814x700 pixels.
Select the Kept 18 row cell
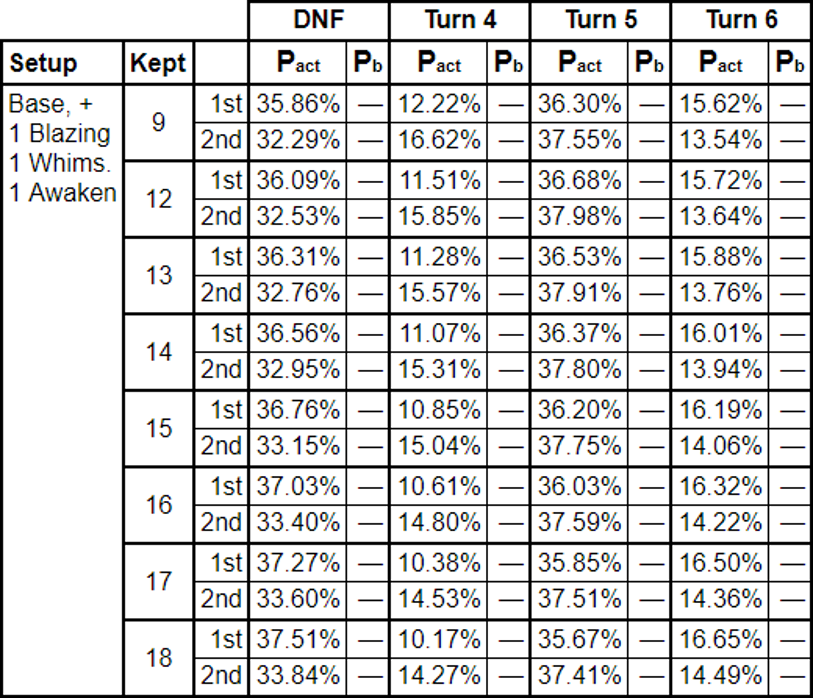tap(158, 658)
